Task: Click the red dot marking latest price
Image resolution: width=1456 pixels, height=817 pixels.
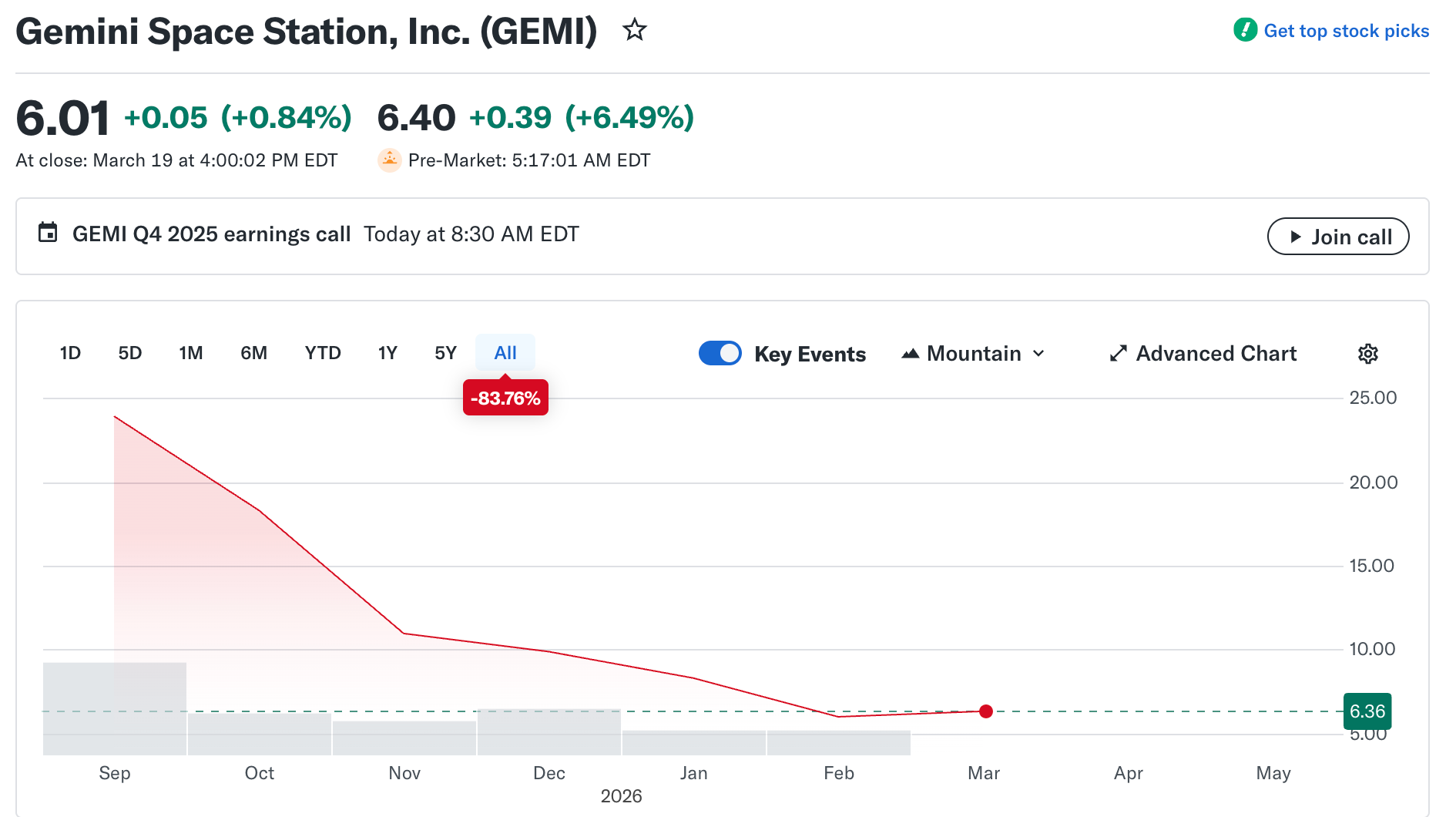Action: coord(985,711)
